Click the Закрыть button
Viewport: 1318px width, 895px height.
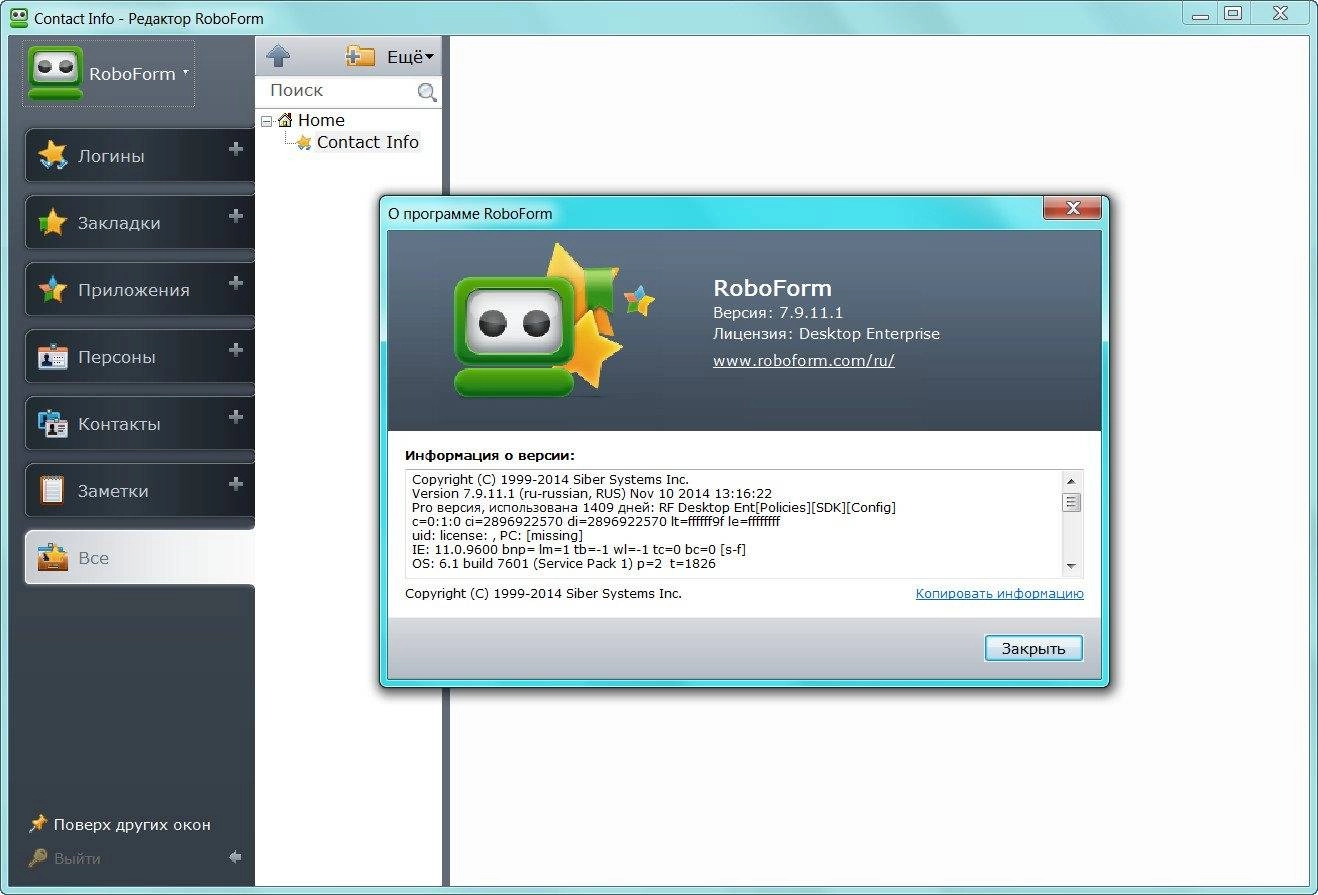tap(1033, 648)
